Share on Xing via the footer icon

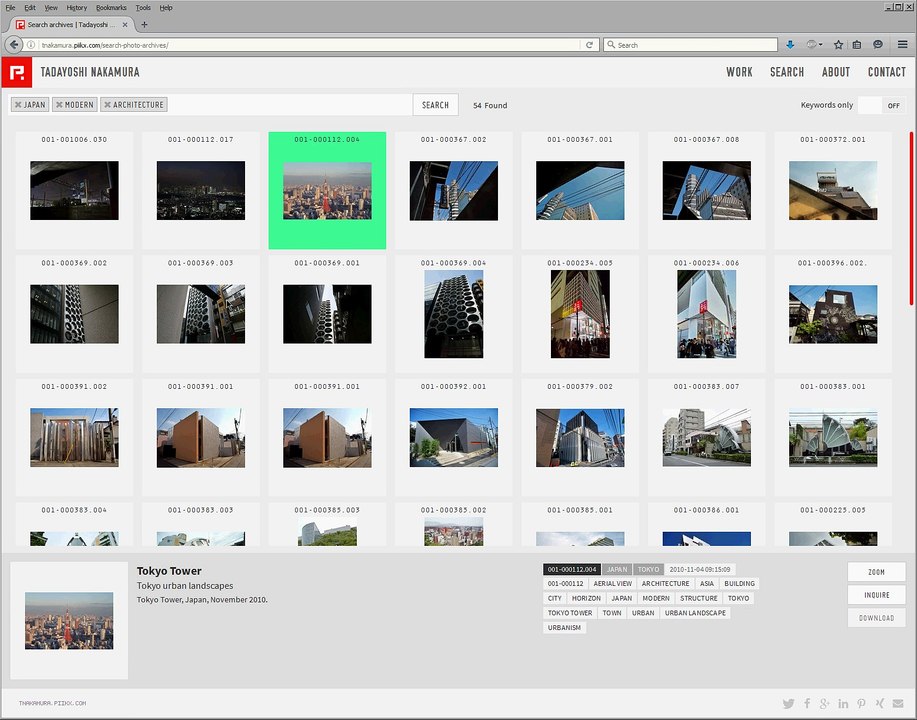[880, 704]
